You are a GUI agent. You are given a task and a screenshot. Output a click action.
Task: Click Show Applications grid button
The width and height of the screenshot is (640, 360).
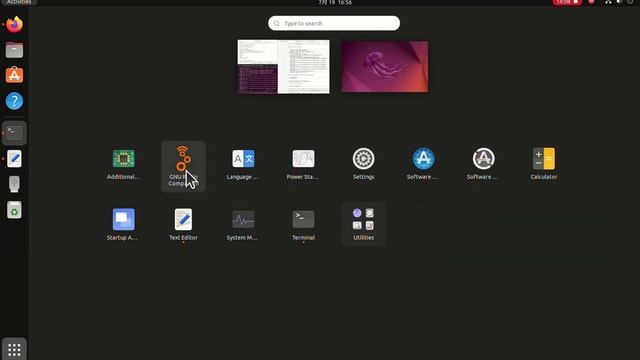(x=14, y=349)
